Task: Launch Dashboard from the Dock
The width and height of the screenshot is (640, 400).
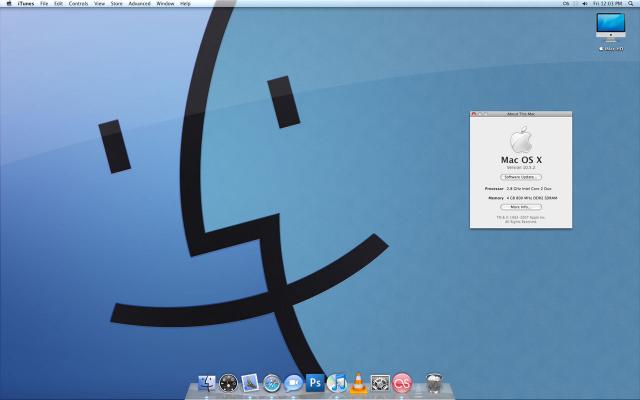Action: pos(228,383)
